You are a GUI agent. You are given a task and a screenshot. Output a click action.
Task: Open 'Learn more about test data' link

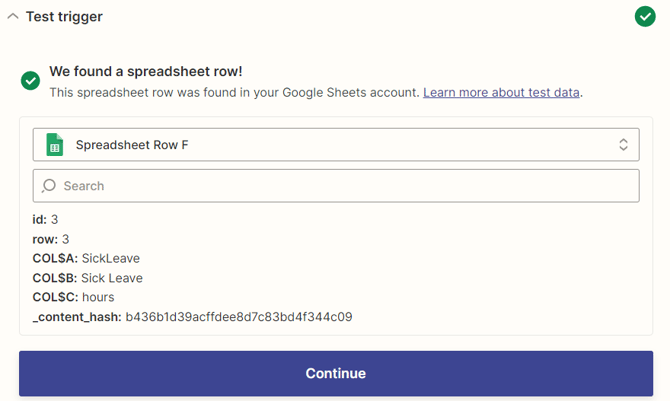[501, 92]
